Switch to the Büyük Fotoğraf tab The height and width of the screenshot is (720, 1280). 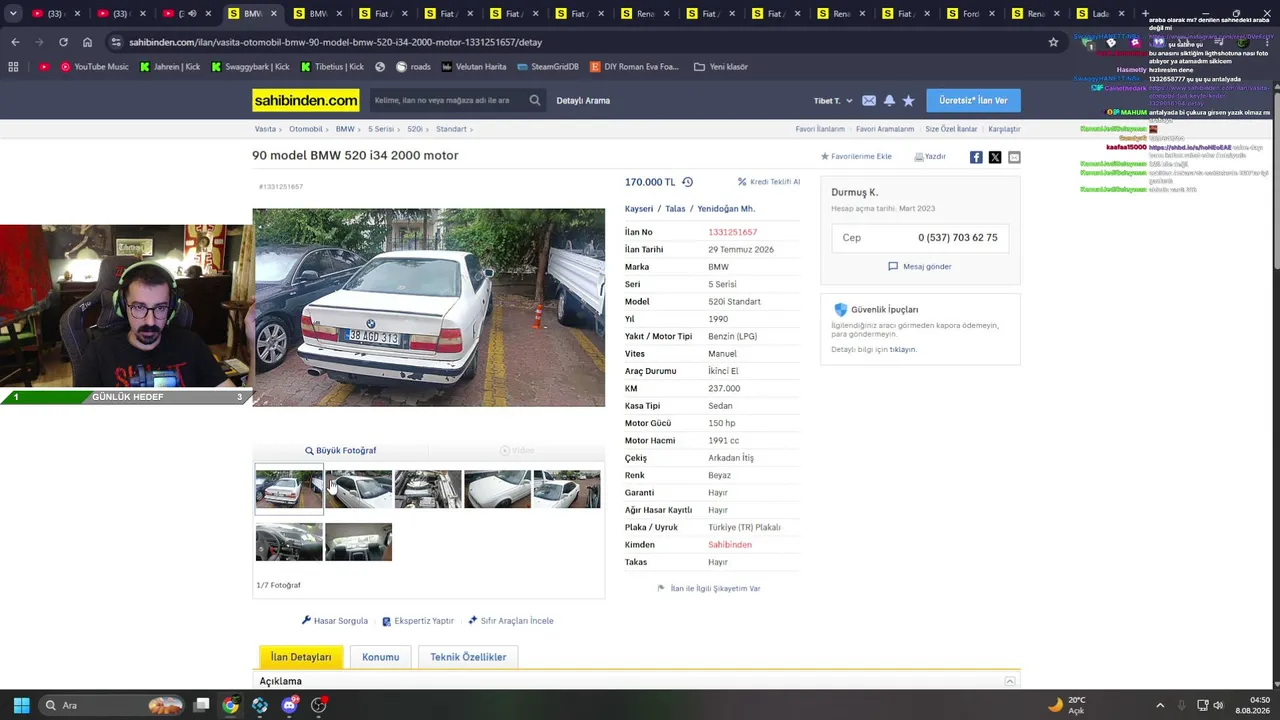pos(340,451)
